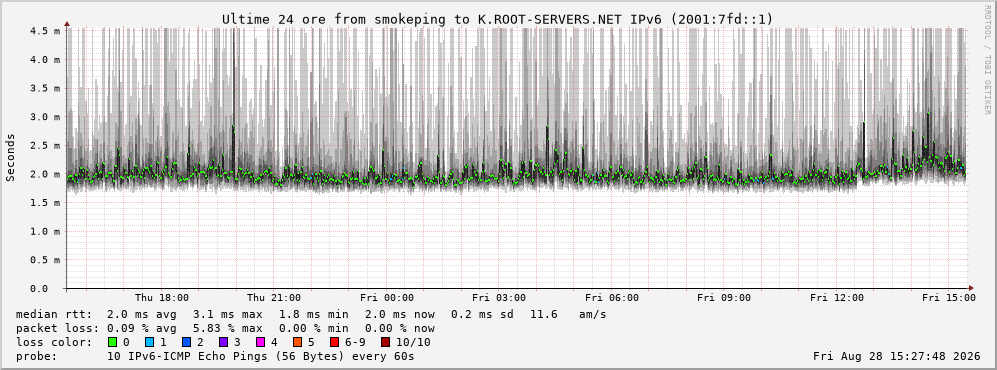Click the Thu 18:00 time axis label
Image resolution: width=997 pixels, height=370 pixels.
pyautogui.click(x=162, y=298)
